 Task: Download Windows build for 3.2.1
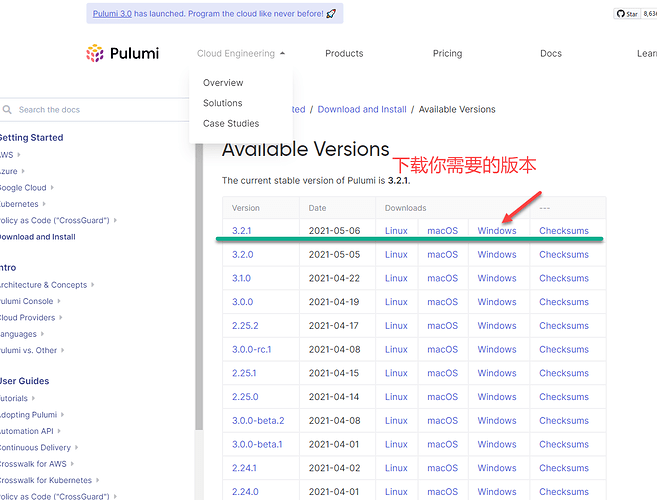(497, 231)
